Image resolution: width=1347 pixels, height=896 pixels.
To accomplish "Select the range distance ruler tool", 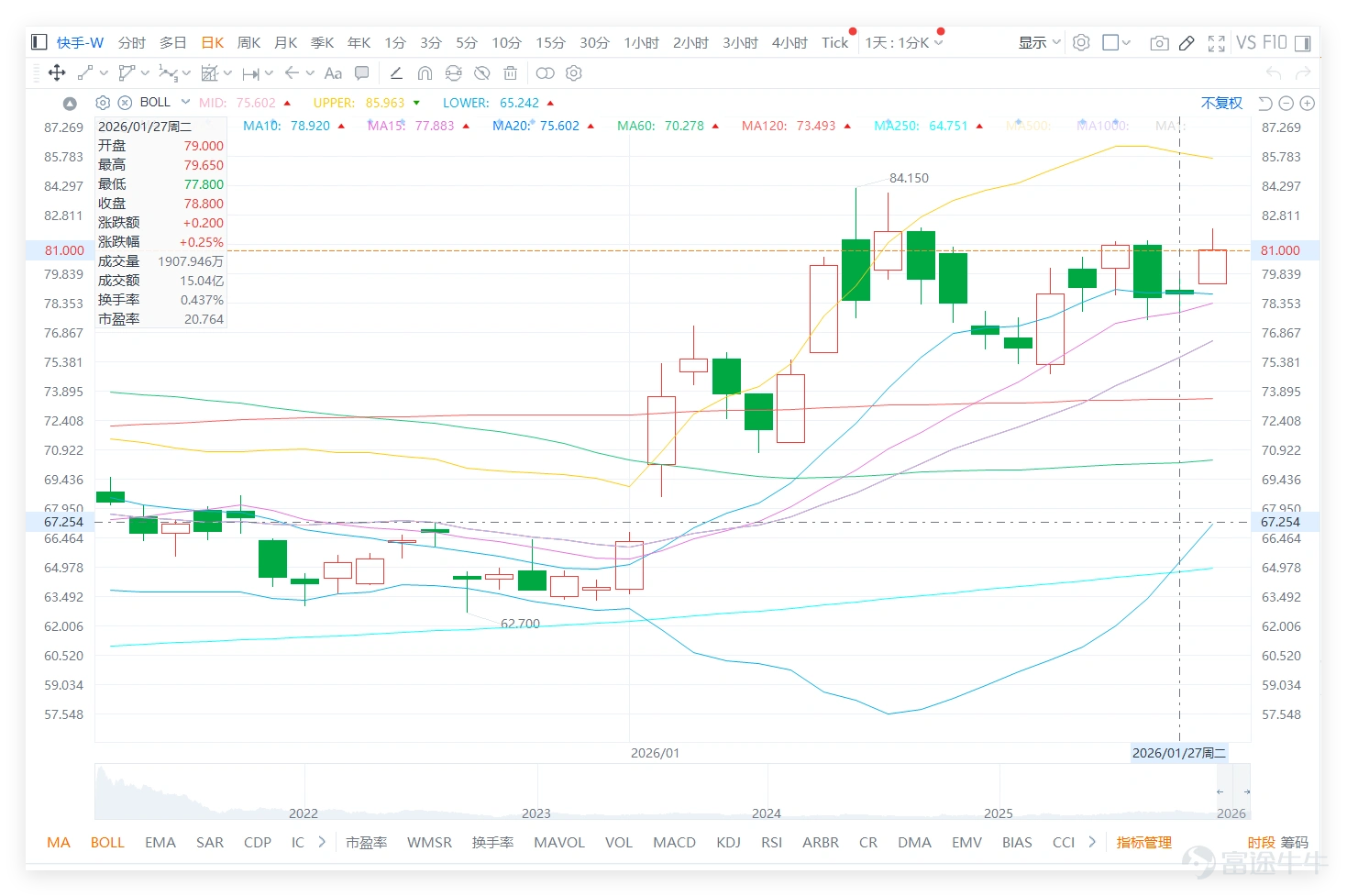I will [250, 72].
